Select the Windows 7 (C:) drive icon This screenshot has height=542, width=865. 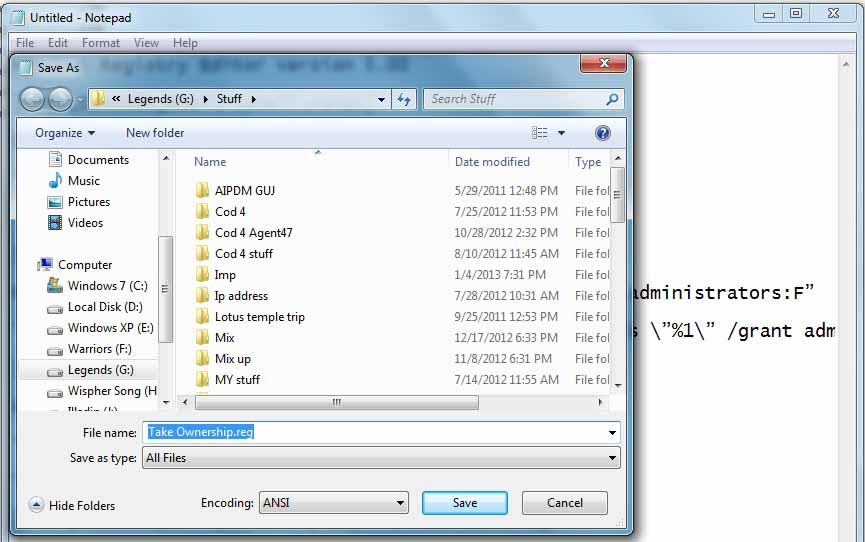pos(55,285)
